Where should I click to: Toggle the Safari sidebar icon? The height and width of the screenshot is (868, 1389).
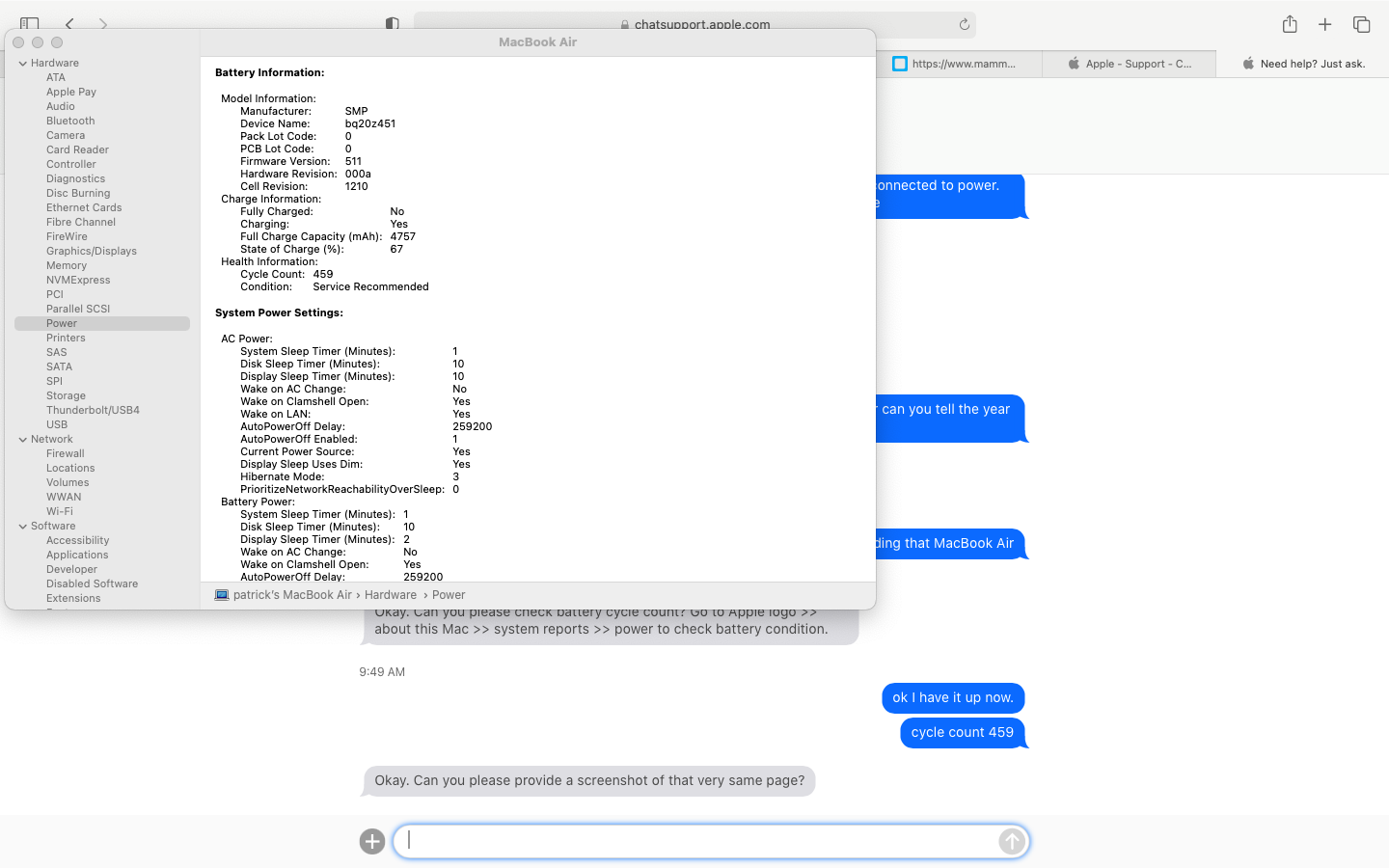(30, 23)
